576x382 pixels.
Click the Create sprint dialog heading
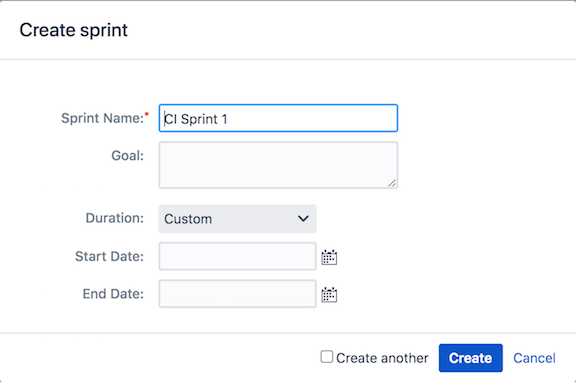coord(73,30)
